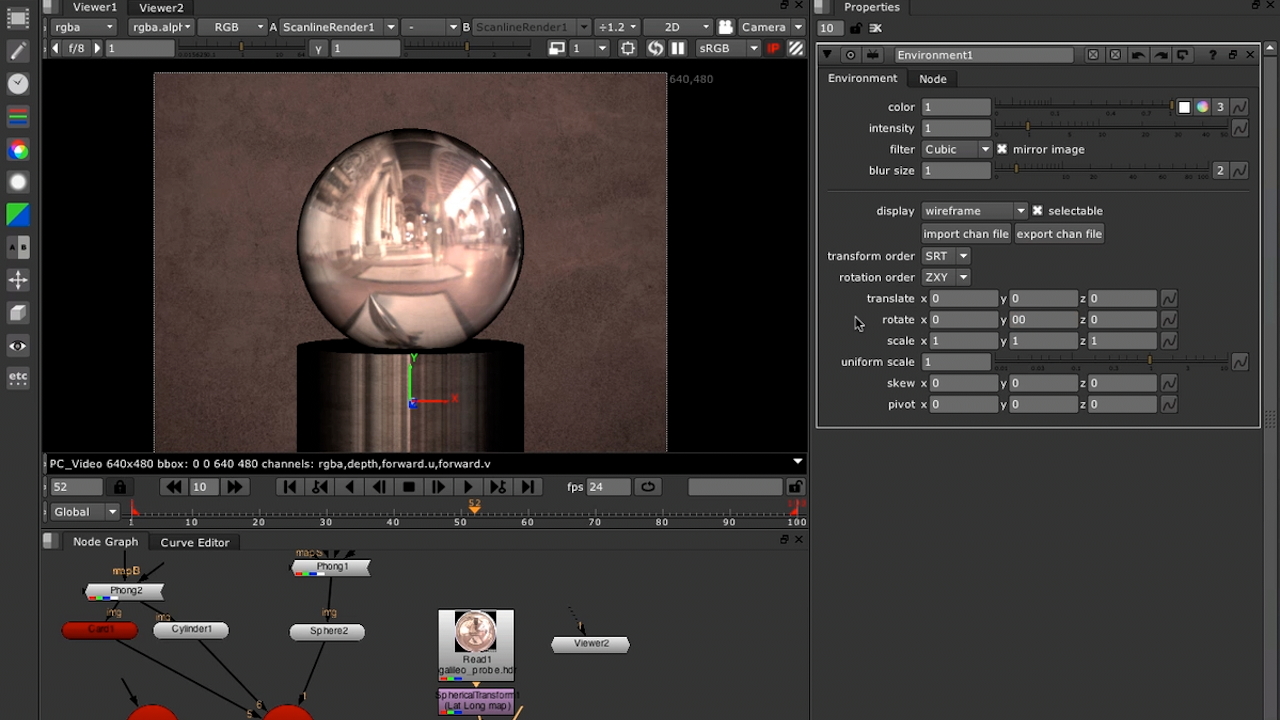Toggle playback loop mode button
Screen dimensions: 1280x720
pos(648,487)
